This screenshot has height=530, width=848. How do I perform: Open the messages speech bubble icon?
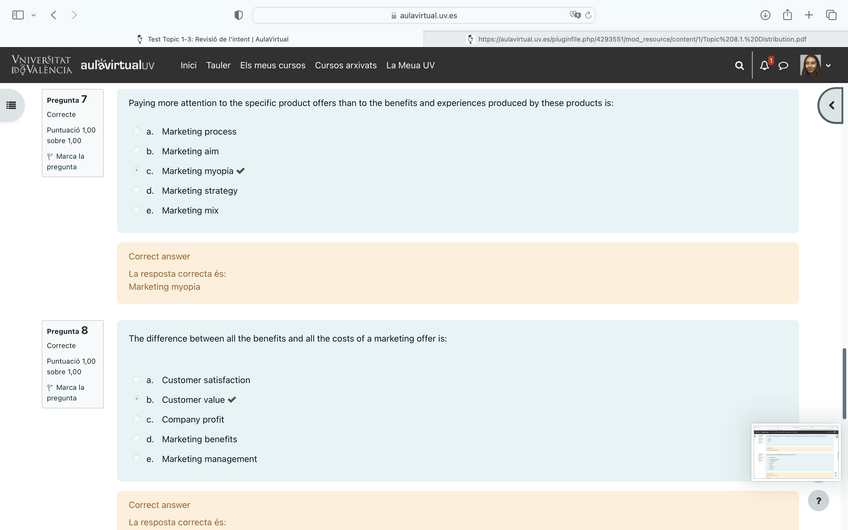pyautogui.click(x=784, y=66)
